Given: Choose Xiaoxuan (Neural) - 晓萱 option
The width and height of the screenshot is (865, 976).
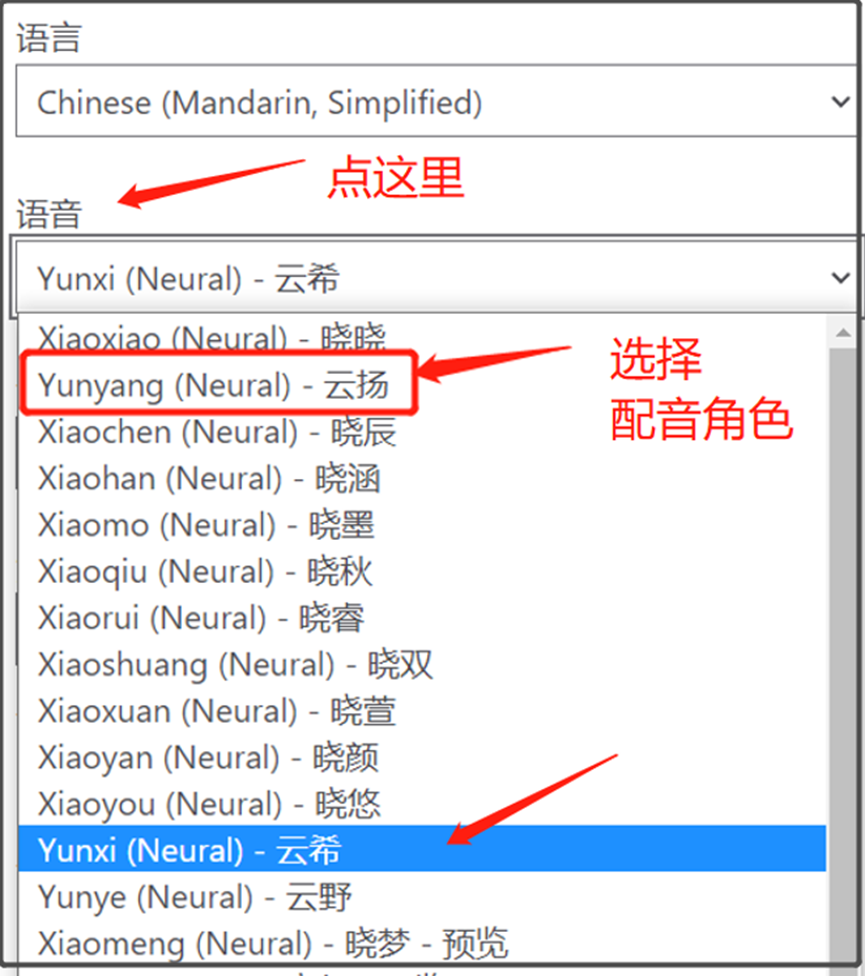Looking at the screenshot, I should point(422,710).
